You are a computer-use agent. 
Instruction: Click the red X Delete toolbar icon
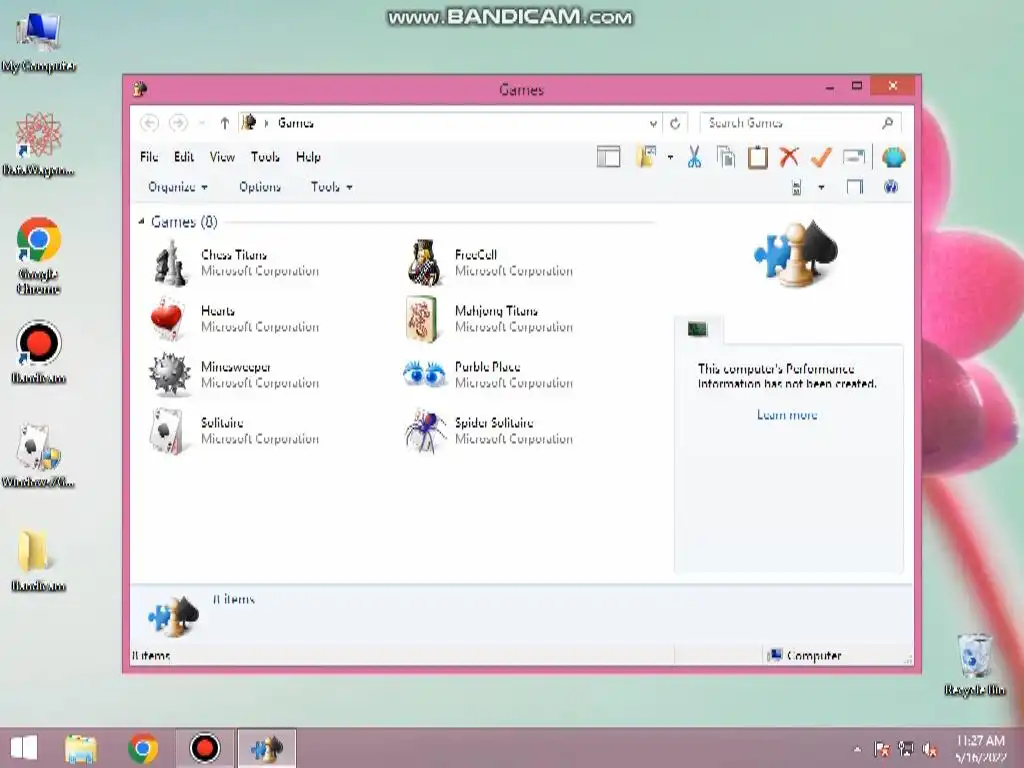pos(790,157)
